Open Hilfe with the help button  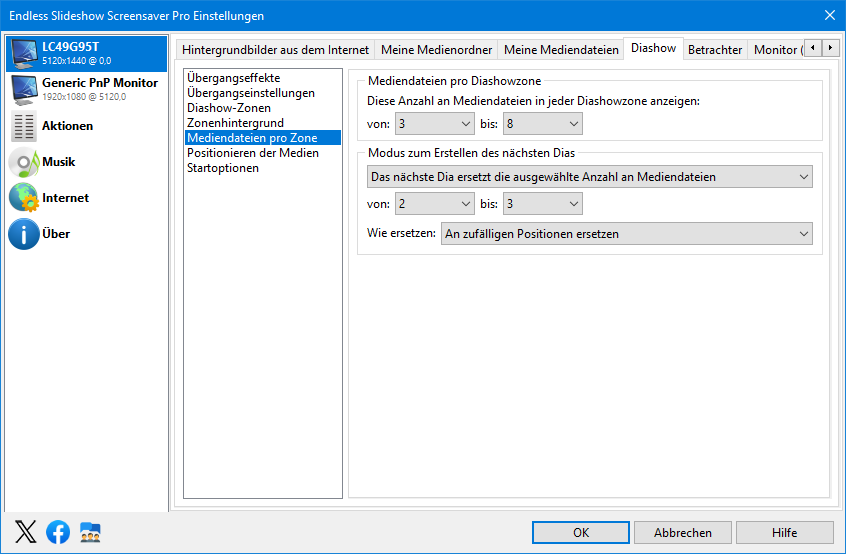(784, 532)
